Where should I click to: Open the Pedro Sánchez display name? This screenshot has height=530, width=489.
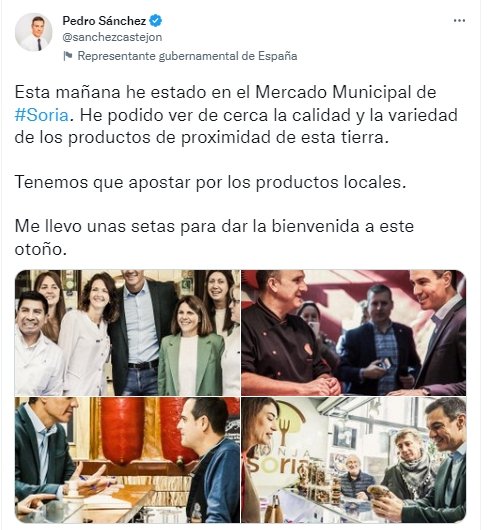pos(104,21)
